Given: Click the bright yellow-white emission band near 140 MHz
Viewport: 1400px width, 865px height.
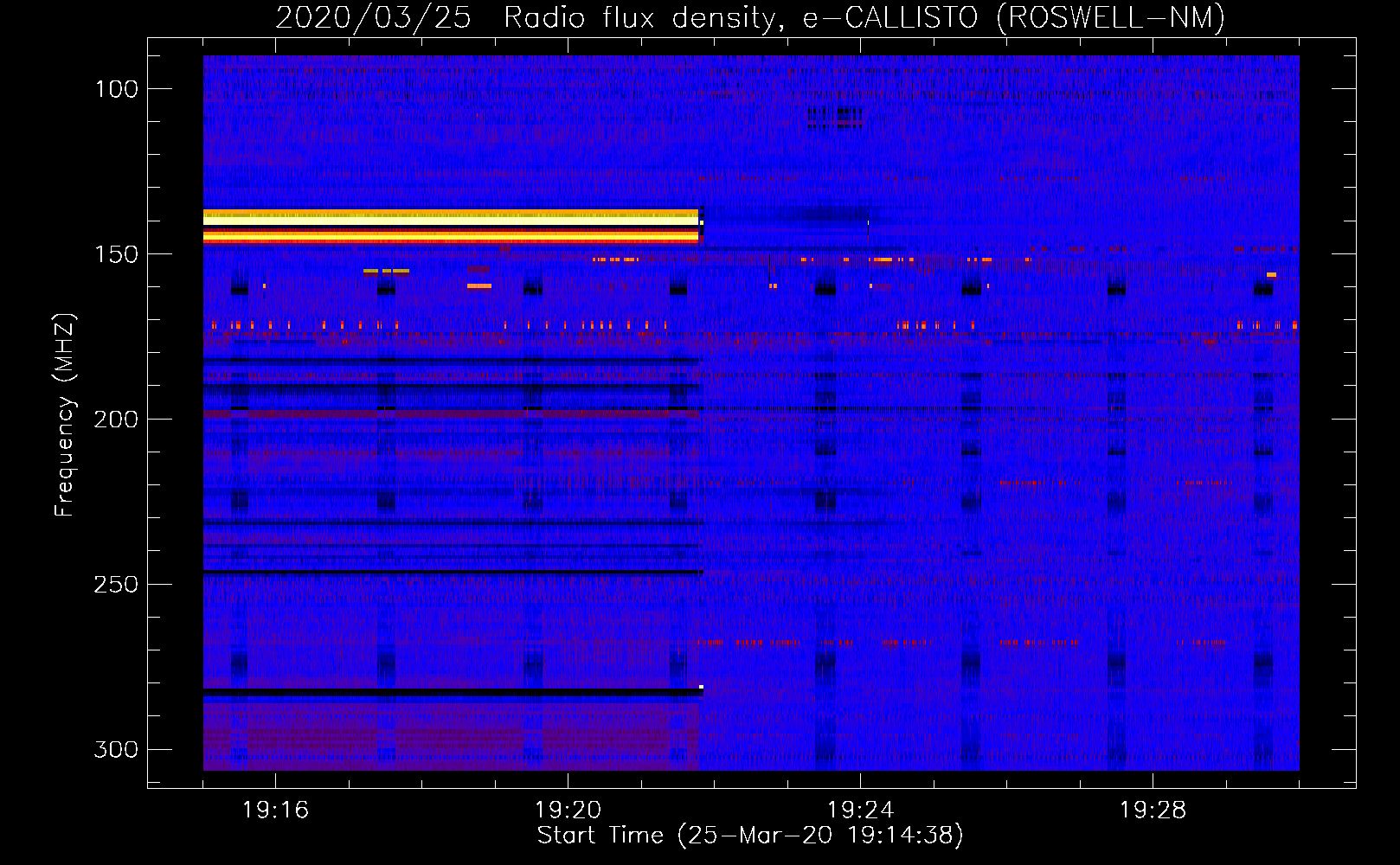Looking at the screenshot, I should (x=451, y=221).
